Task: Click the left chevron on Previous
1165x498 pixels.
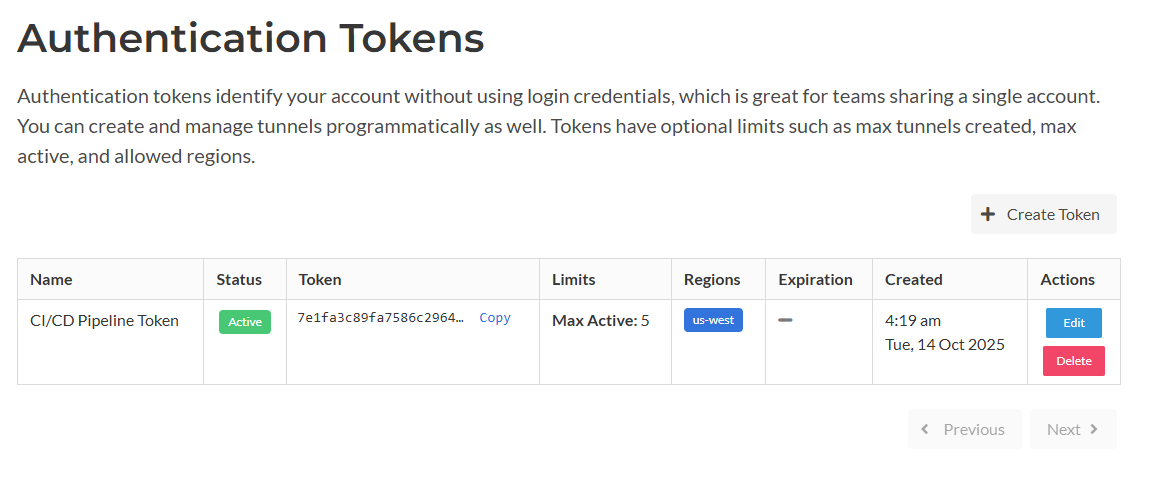Action: [925, 429]
